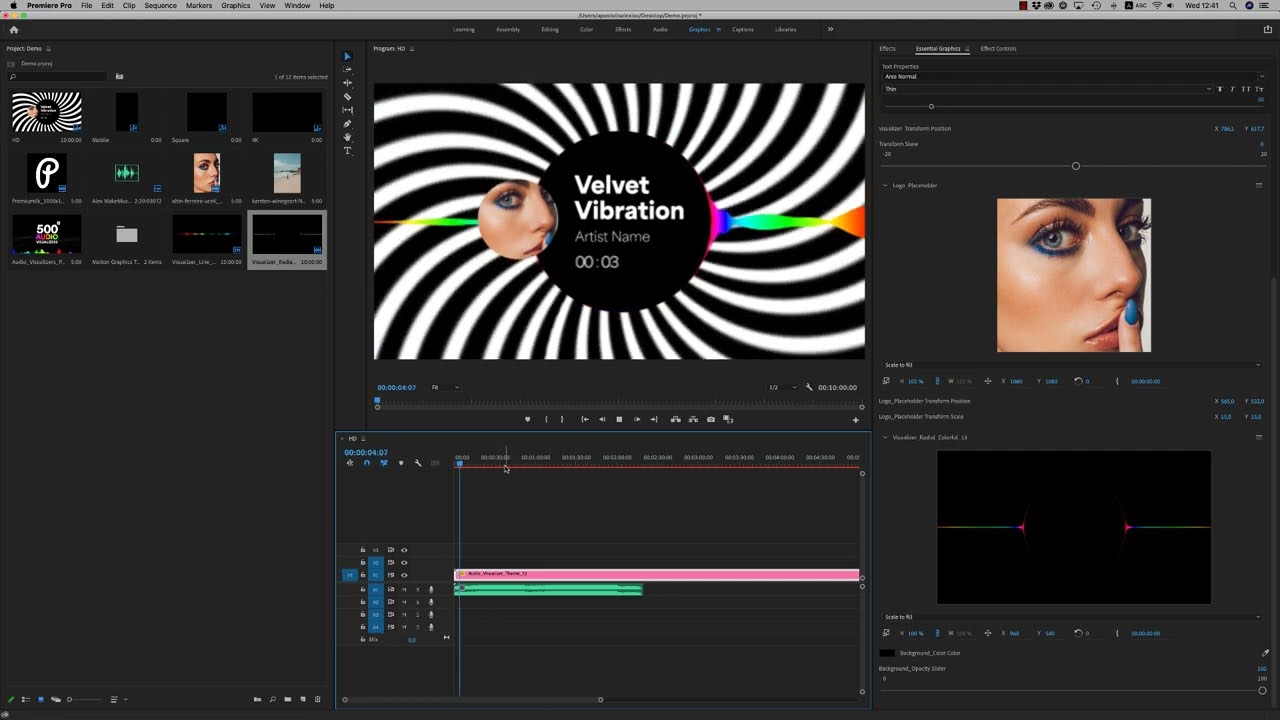Select the Pen tool
Image resolution: width=1280 pixels, height=720 pixels.
347,124
